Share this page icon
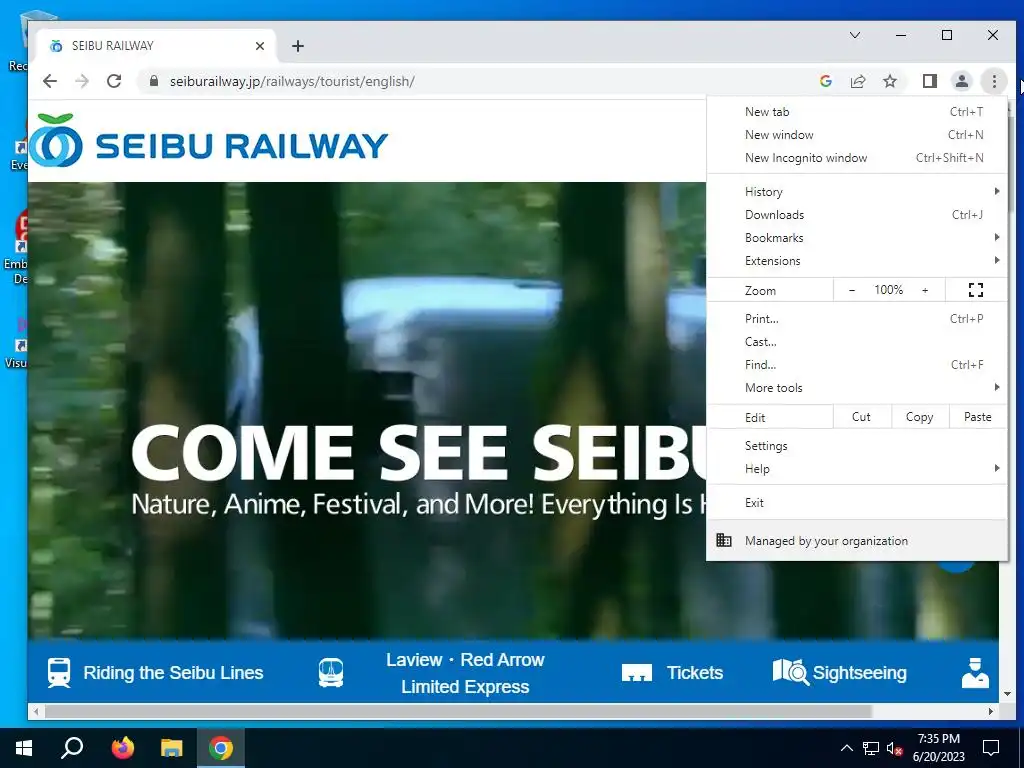 pos(857,81)
